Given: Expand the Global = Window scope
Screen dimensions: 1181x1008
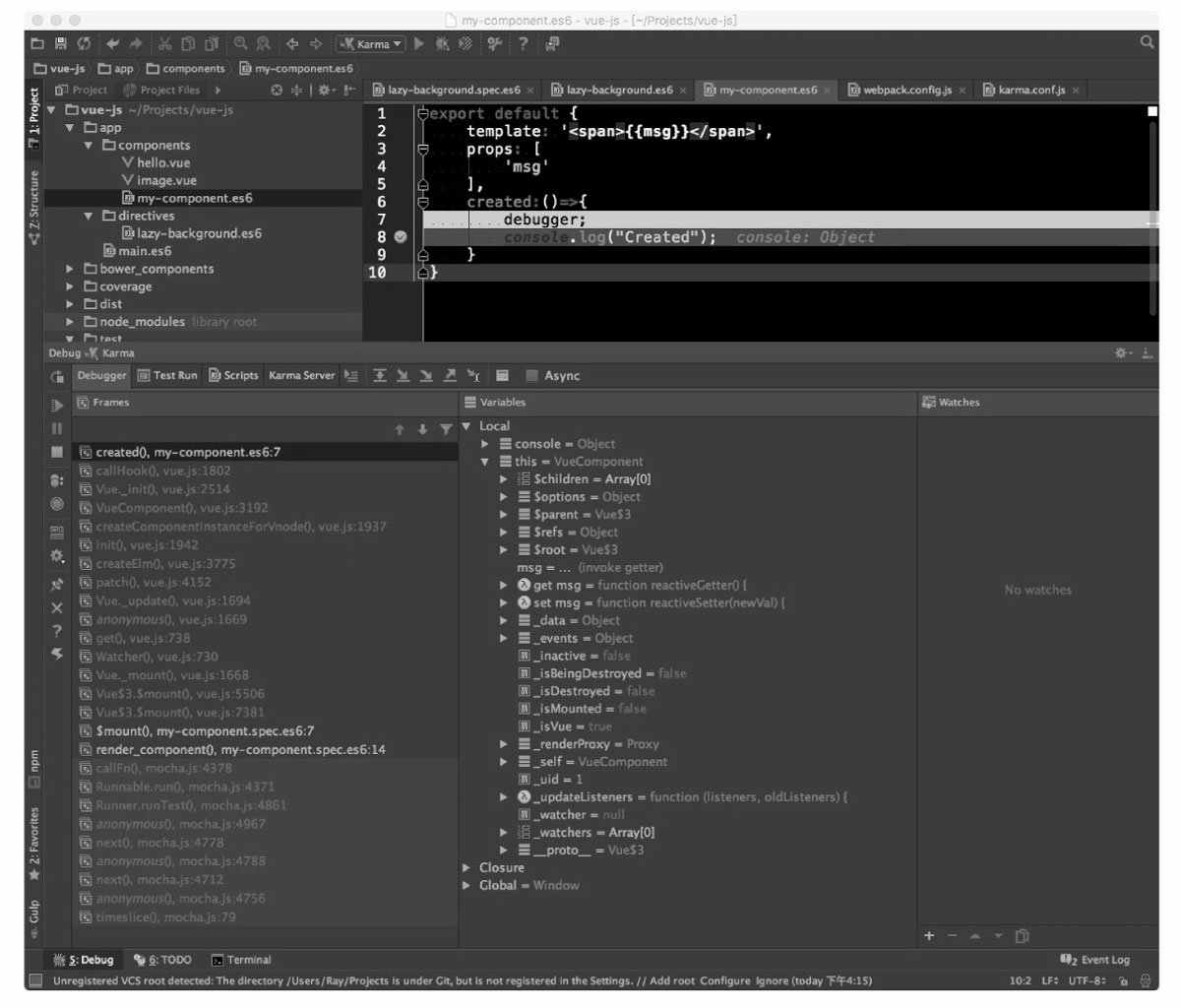Looking at the screenshot, I should (x=466, y=885).
